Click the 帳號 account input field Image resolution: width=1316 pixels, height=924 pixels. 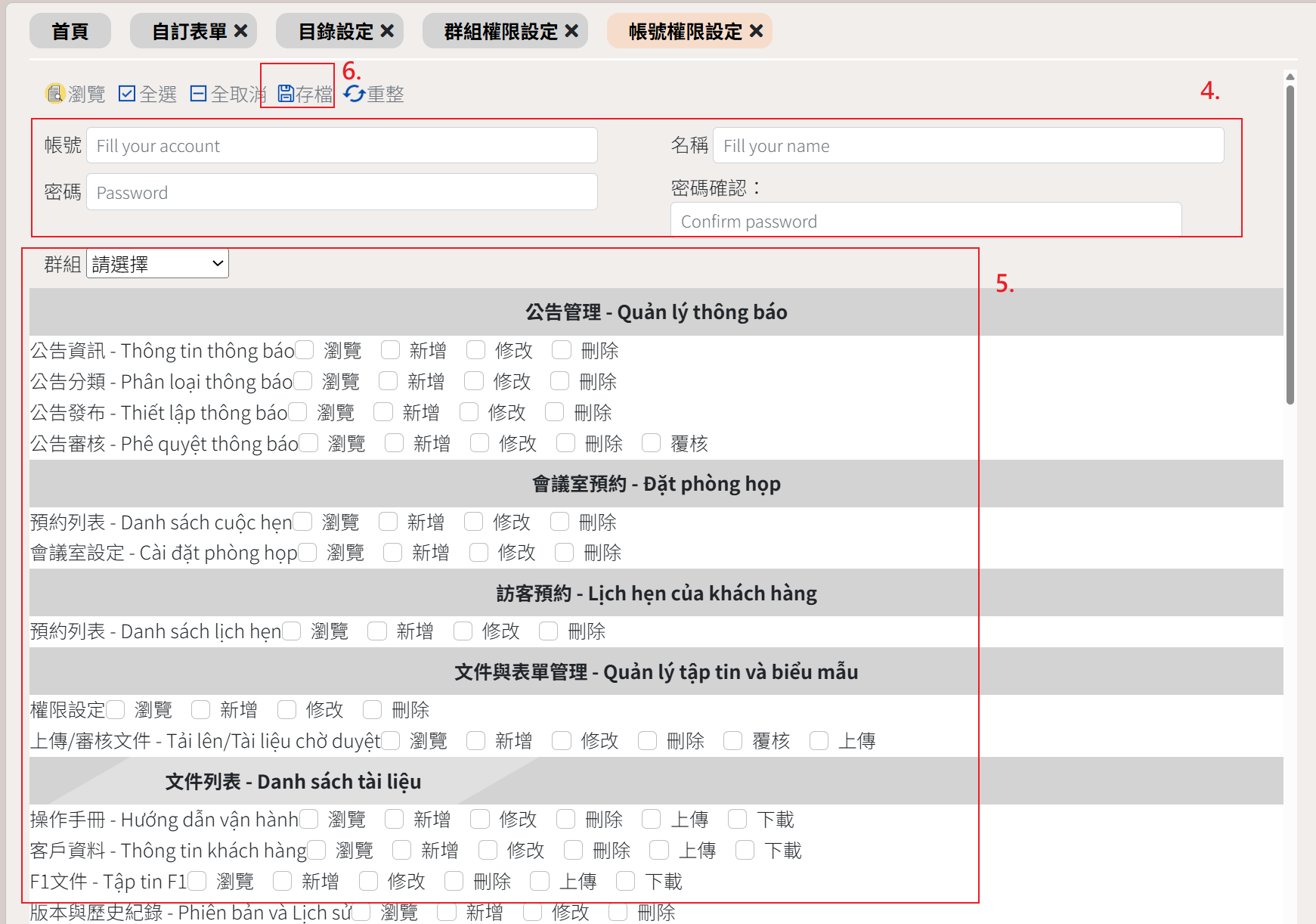[x=342, y=145]
